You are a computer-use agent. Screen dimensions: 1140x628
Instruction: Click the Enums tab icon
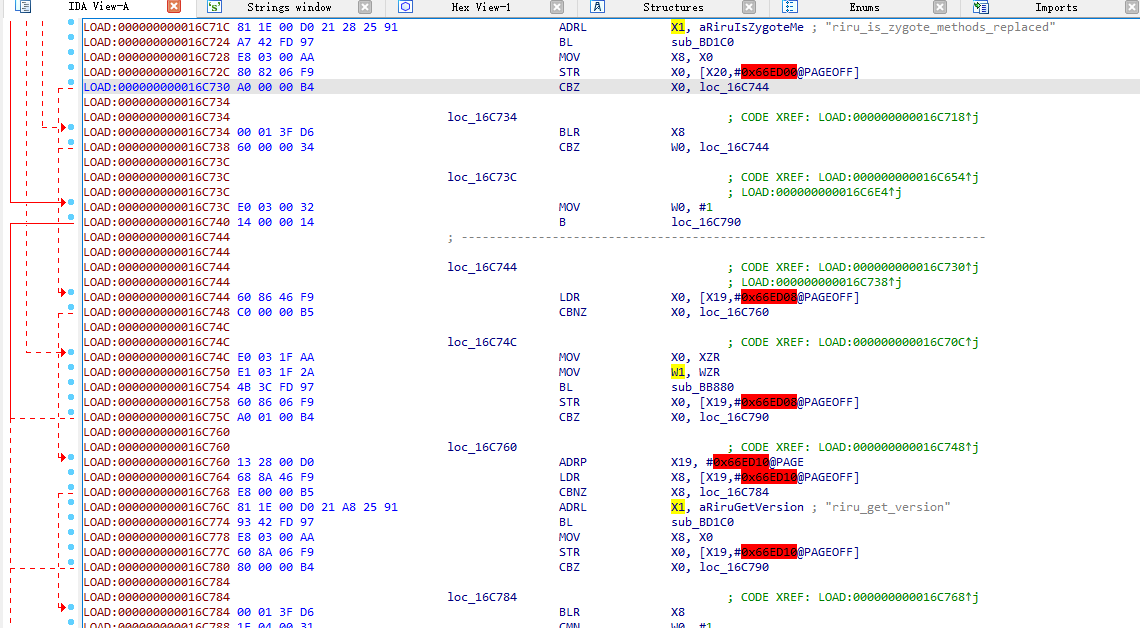(789, 7)
